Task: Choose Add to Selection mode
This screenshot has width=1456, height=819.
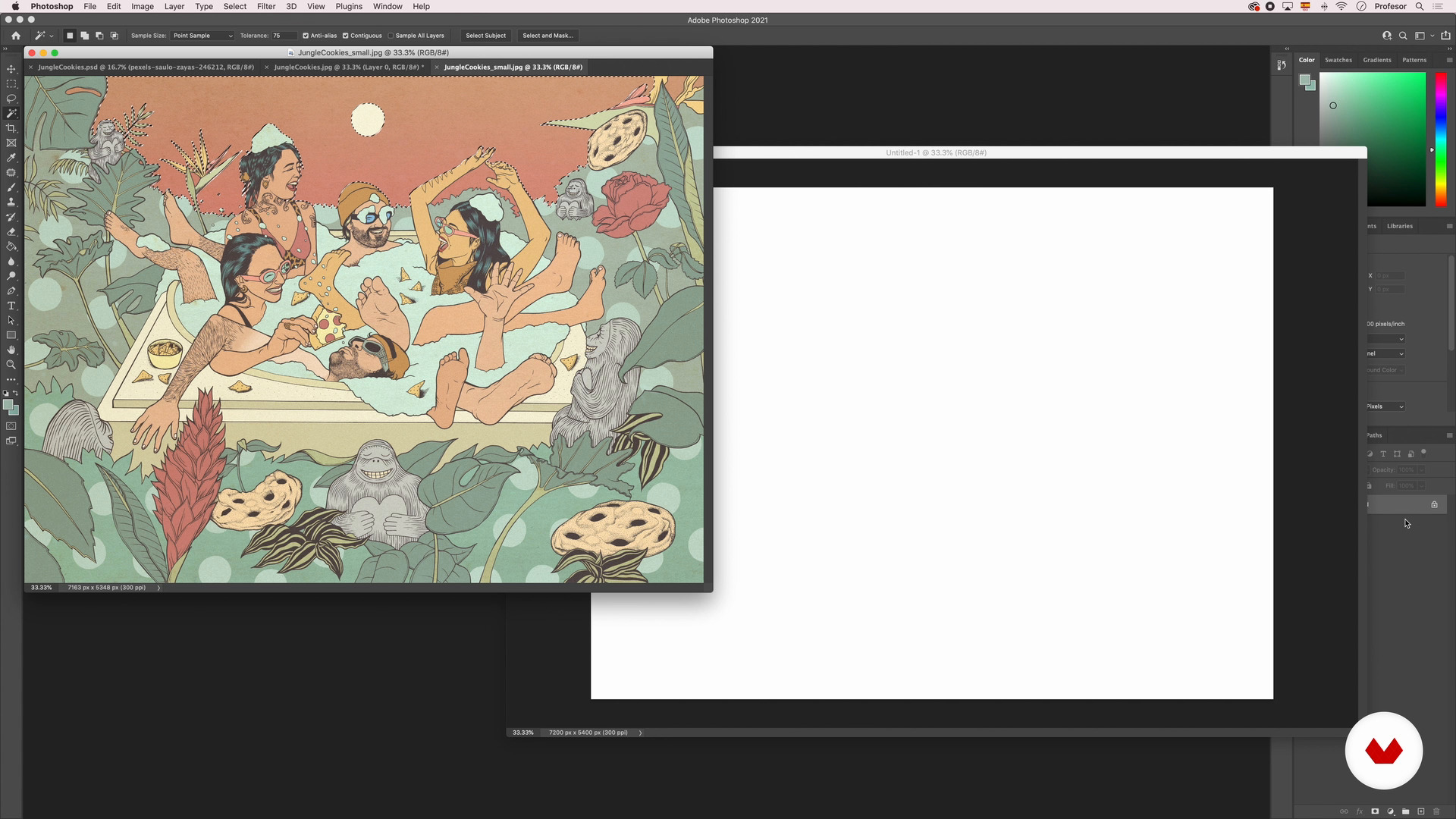Action: coord(85,36)
